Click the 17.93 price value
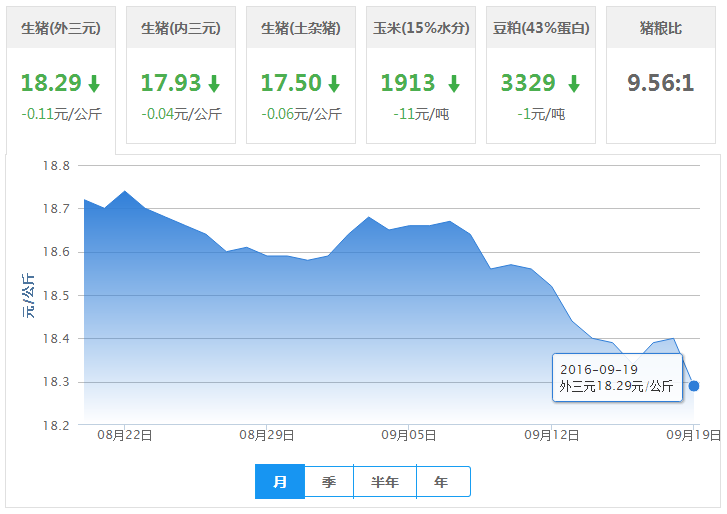 click(x=171, y=83)
